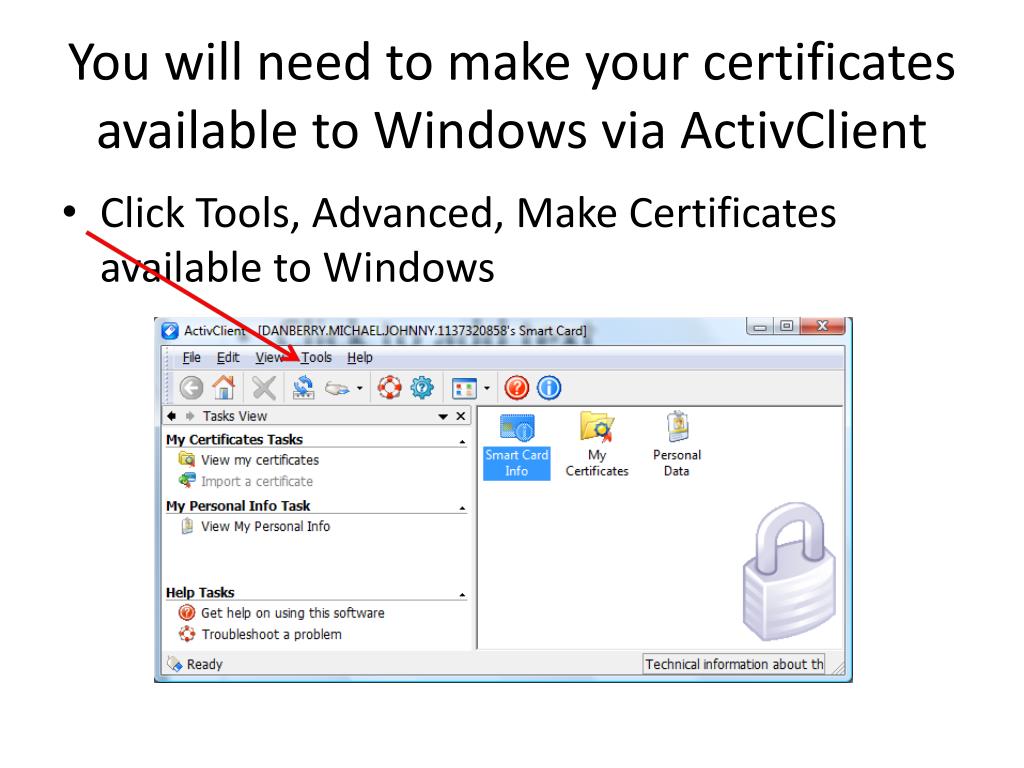This screenshot has width=1024, height=768.
Task: Click the blue gear question mark icon
Action: pyautogui.click(x=422, y=388)
